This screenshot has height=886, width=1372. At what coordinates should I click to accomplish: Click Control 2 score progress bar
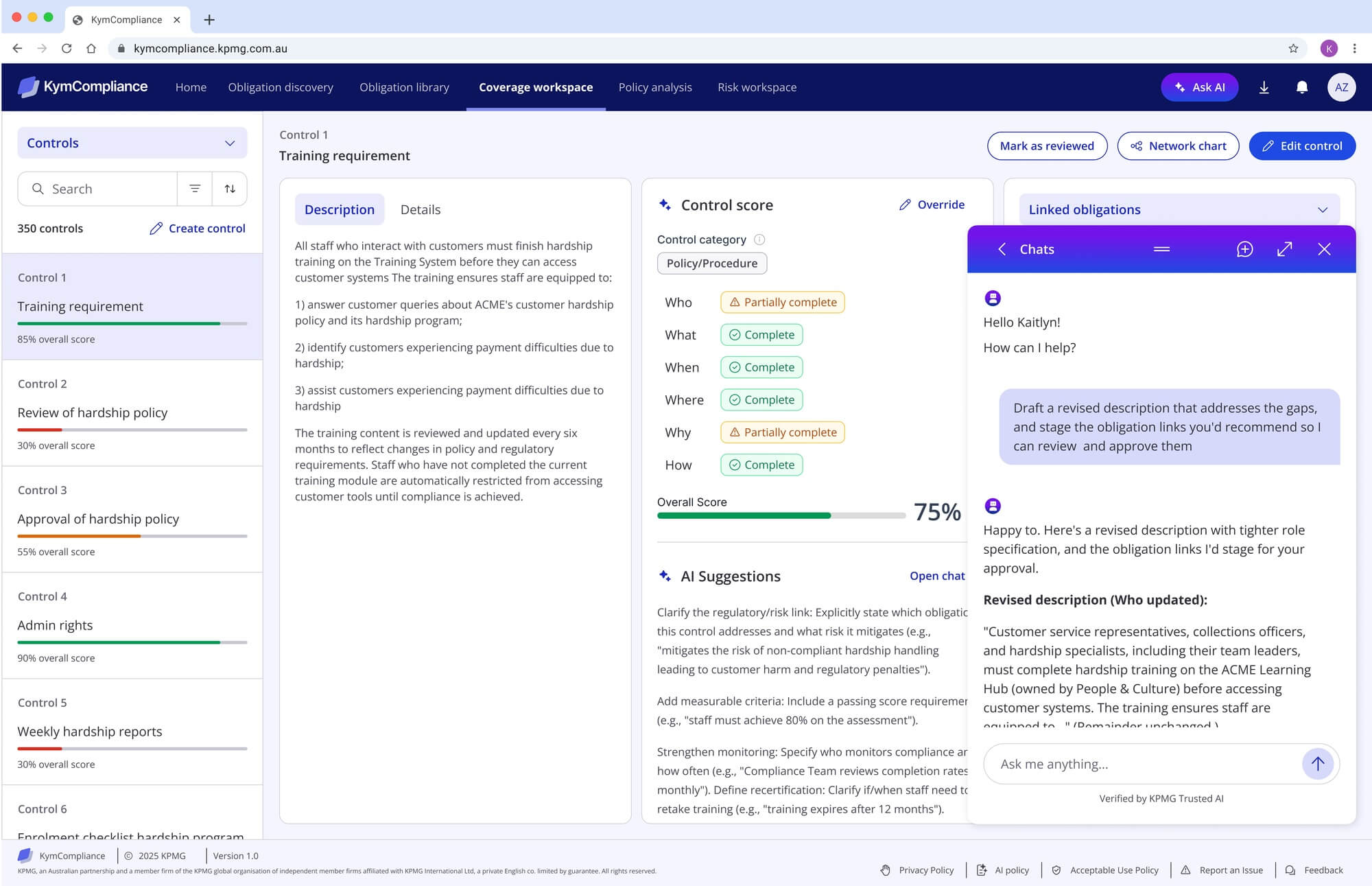tap(132, 430)
